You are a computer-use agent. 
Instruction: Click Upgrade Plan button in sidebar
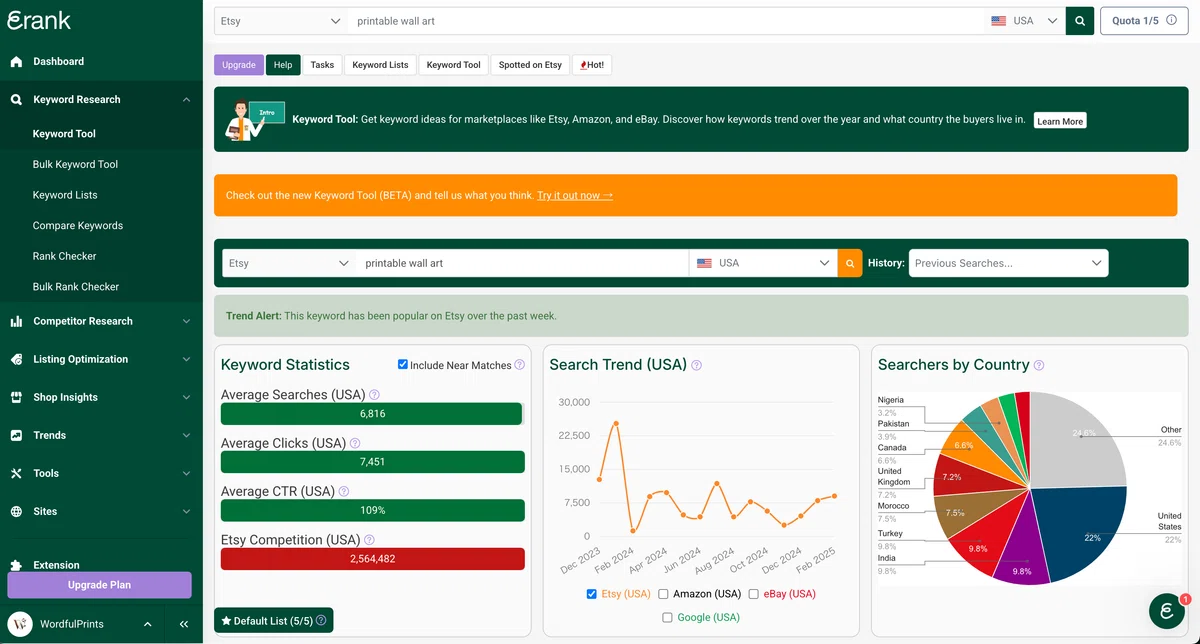tap(99, 585)
